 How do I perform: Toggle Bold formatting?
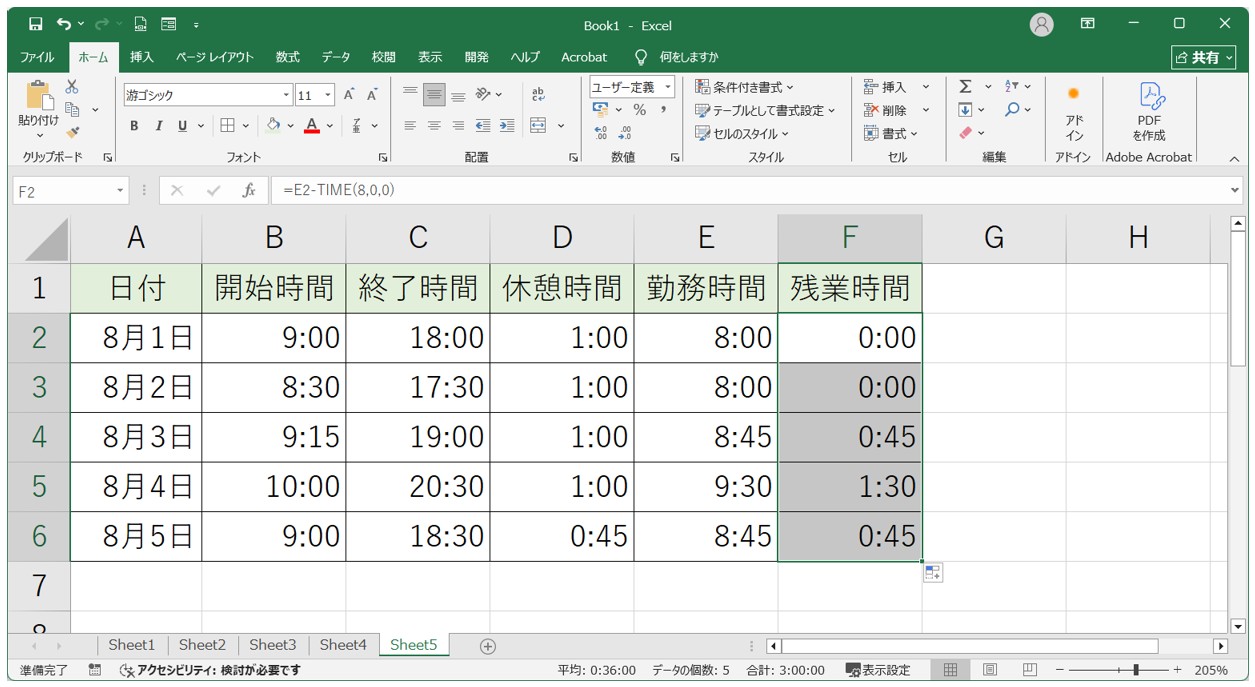134,126
